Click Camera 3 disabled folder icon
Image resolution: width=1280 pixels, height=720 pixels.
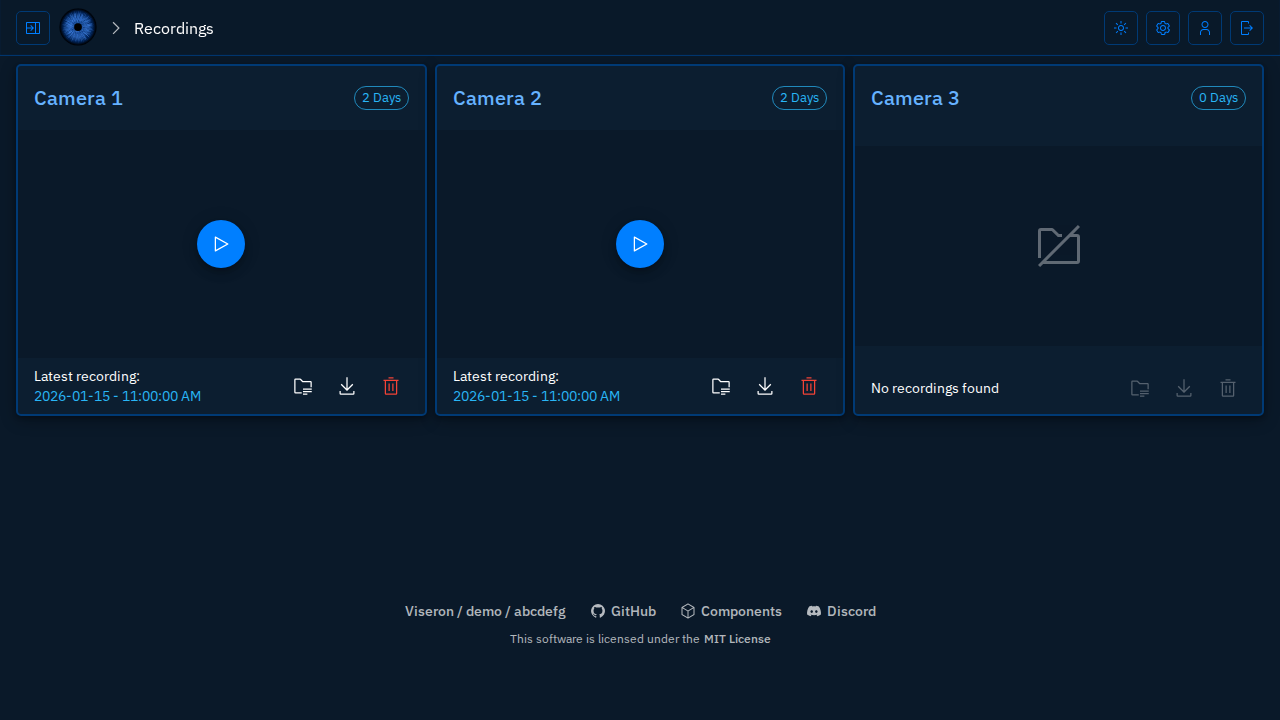click(x=1140, y=388)
